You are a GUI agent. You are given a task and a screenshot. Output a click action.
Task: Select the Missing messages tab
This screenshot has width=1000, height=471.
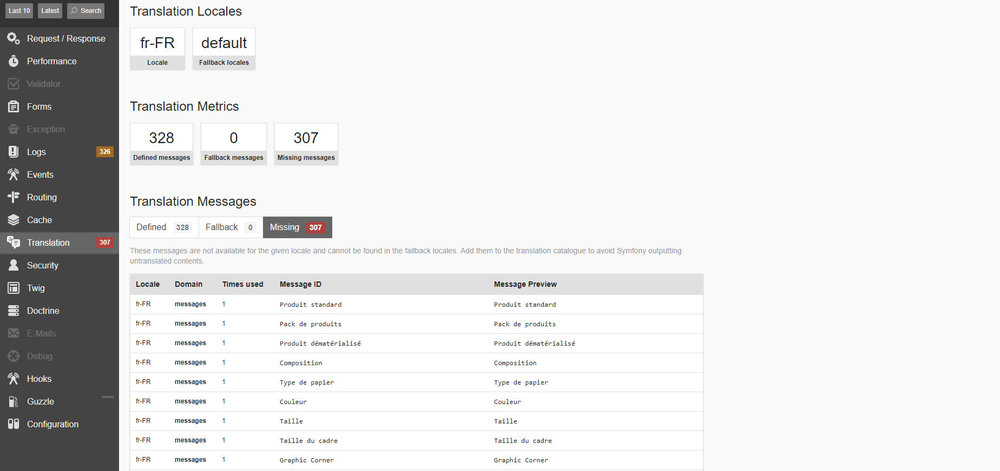(297, 228)
